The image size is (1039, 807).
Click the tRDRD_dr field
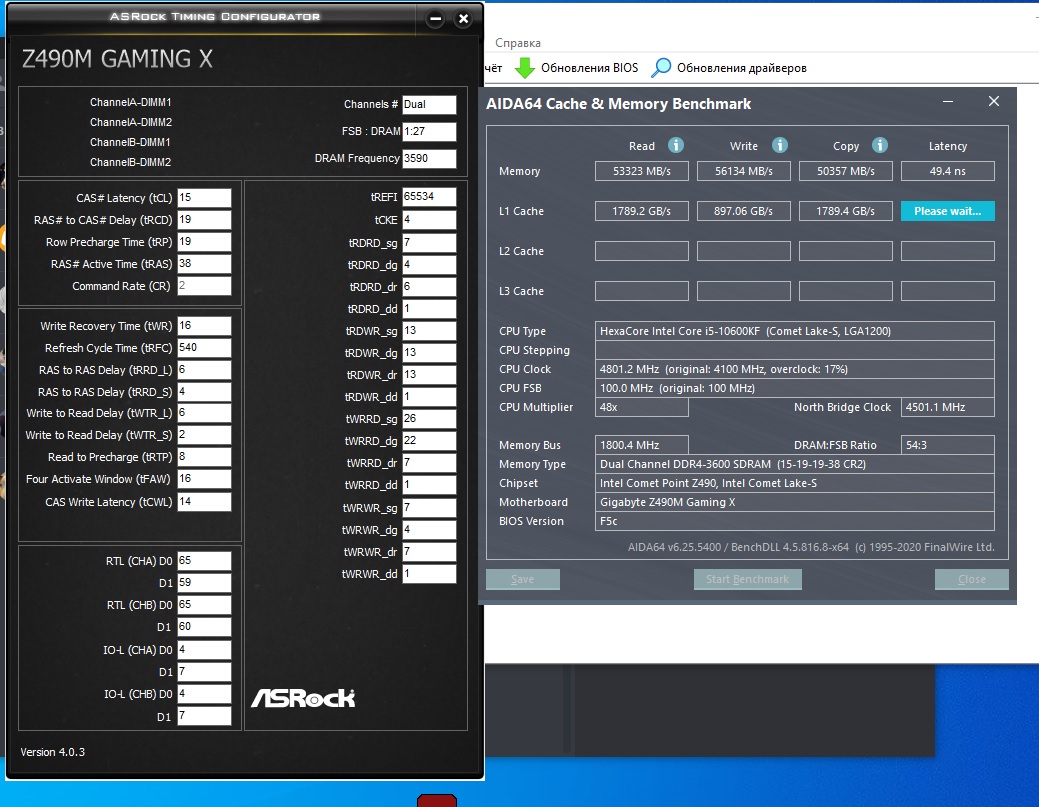(429, 287)
